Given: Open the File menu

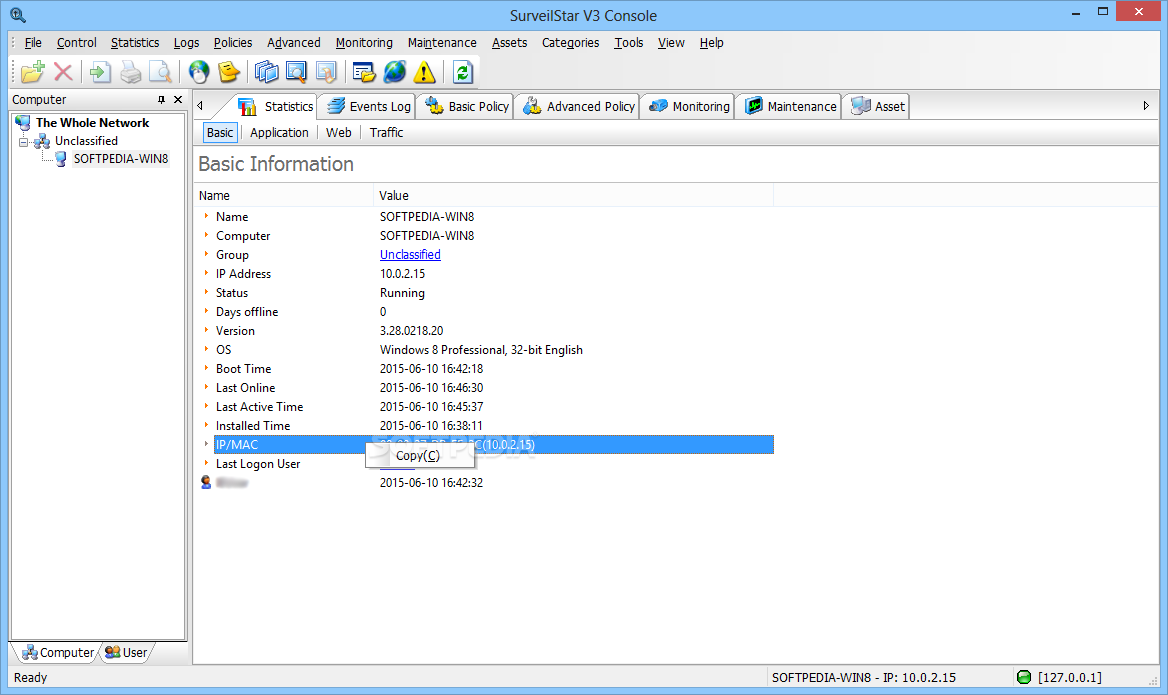Looking at the screenshot, I should (x=33, y=42).
